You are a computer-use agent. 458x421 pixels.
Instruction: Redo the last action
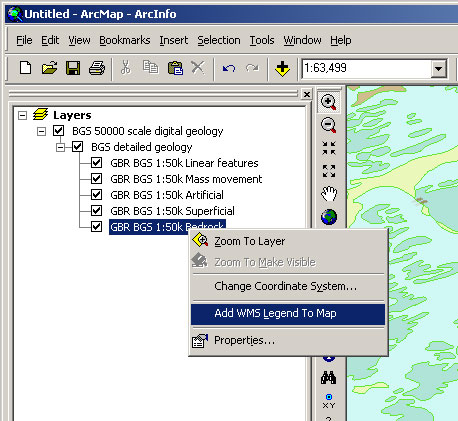pos(252,68)
